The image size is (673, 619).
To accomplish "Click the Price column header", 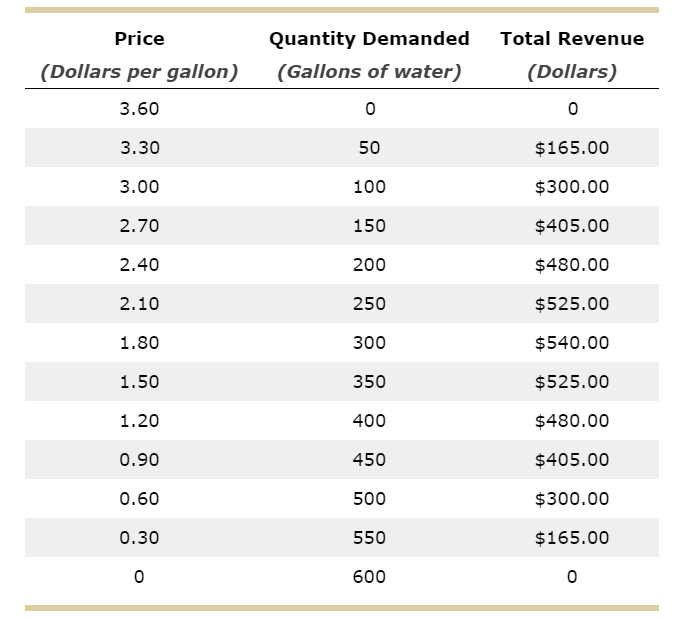I will (x=139, y=39).
